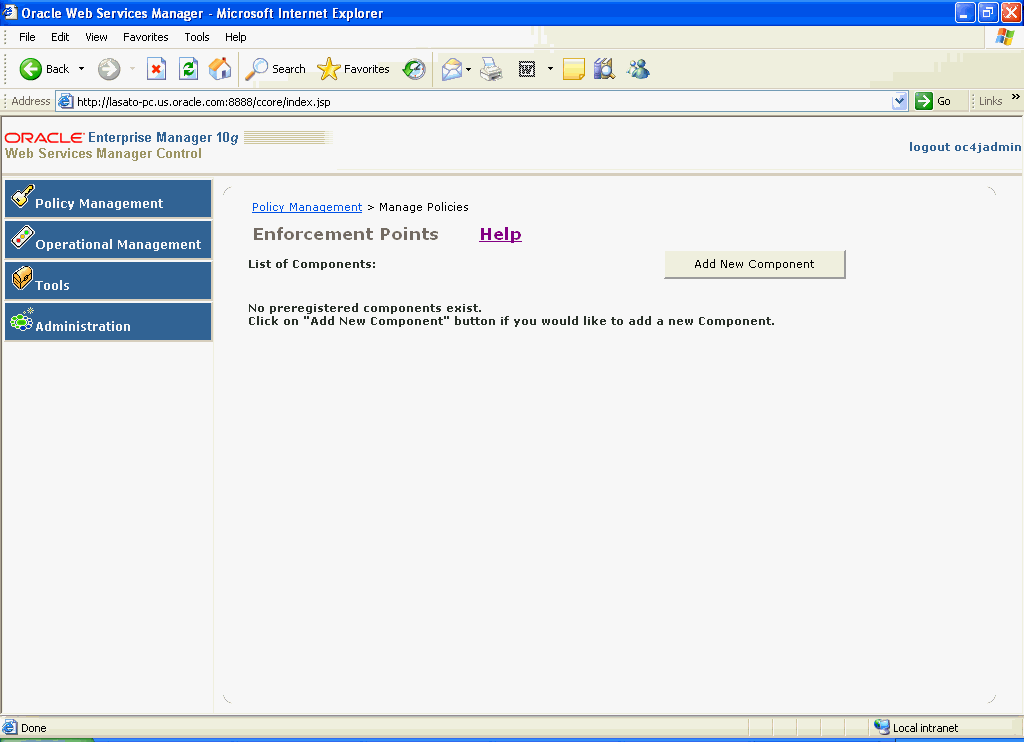
Task: Click the toolbox icon beside Tools
Action: 22,278
